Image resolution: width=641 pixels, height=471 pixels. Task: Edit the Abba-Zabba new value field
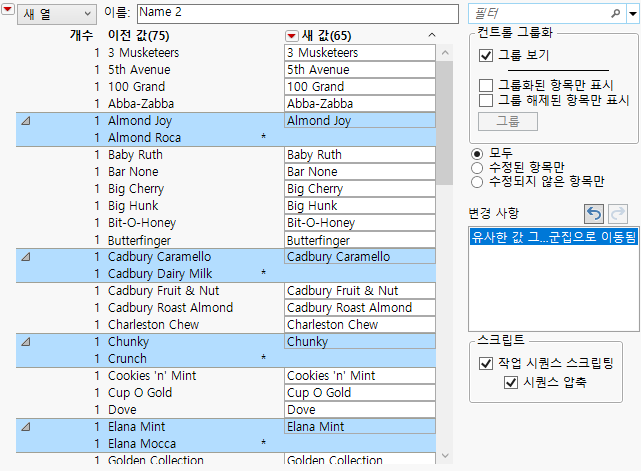click(360, 104)
